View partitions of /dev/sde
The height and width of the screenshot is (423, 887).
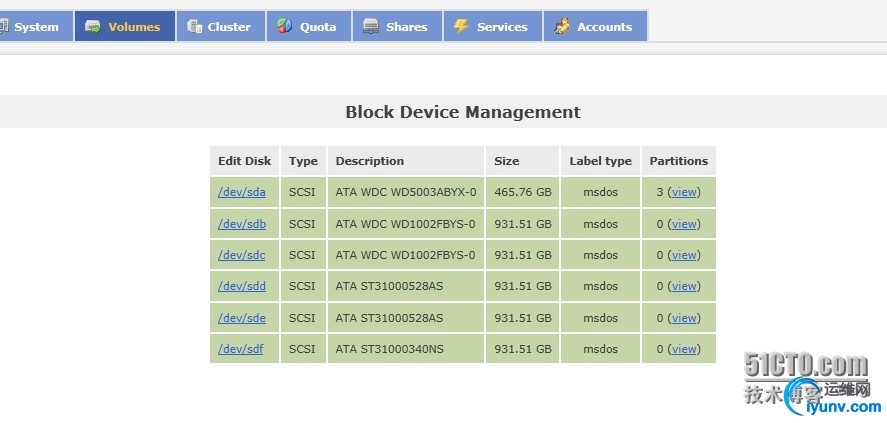(684, 318)
